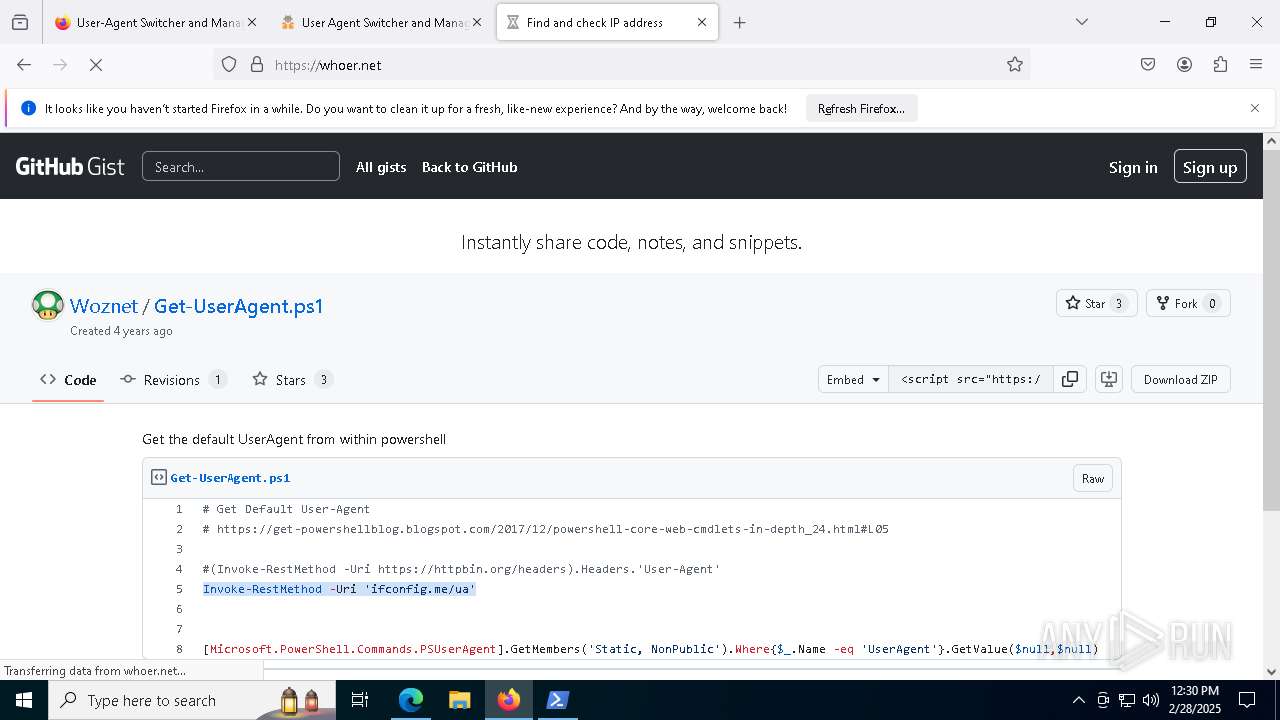
Task: Open Firefox account icon
Action: coord(1184,65)
